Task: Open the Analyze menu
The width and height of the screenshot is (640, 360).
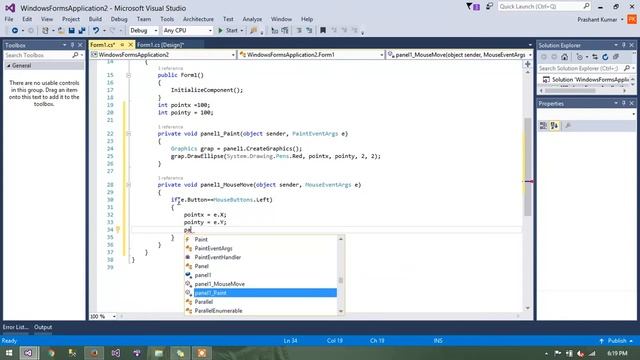Action: pyautogui.click(x=252, y=19)
